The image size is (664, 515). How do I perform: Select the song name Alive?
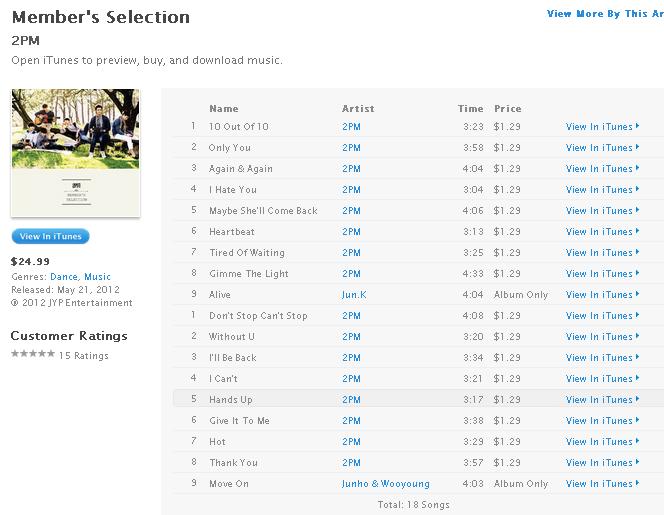[220, 295]
